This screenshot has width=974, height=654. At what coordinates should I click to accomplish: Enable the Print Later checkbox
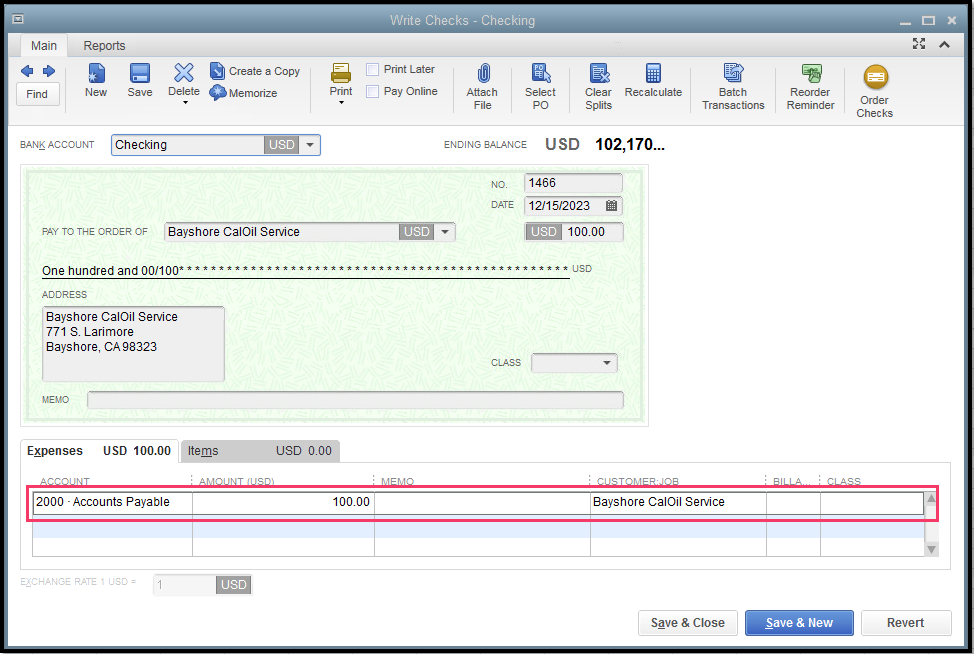[373, 70]
